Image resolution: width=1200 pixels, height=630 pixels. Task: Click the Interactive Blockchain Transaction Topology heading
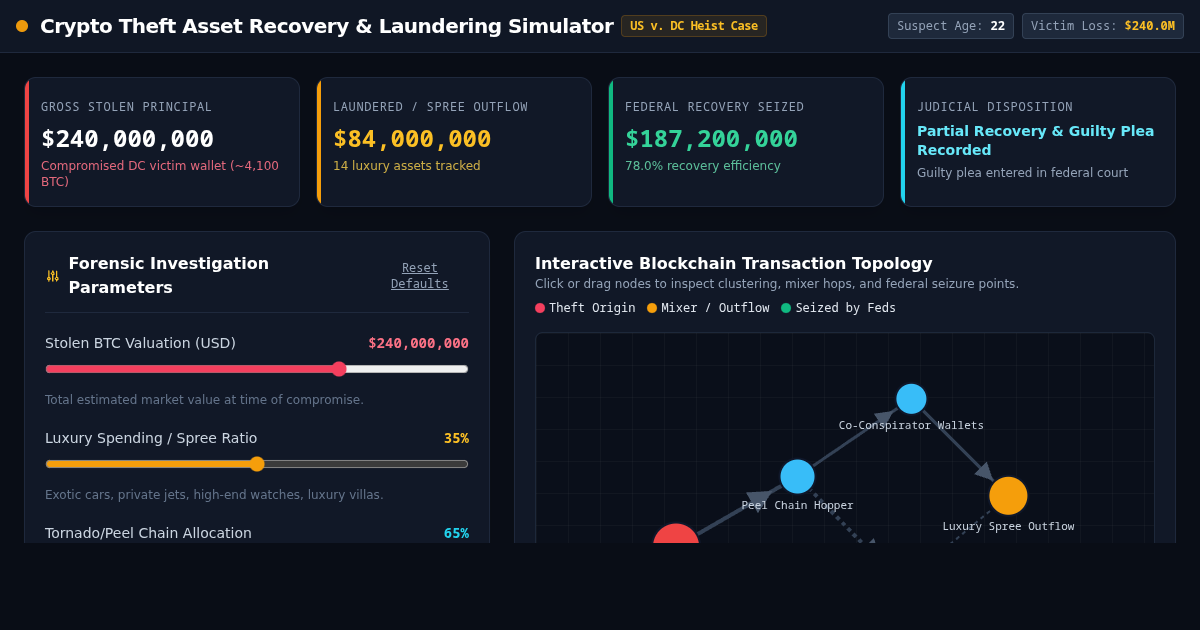coord(733,263)
